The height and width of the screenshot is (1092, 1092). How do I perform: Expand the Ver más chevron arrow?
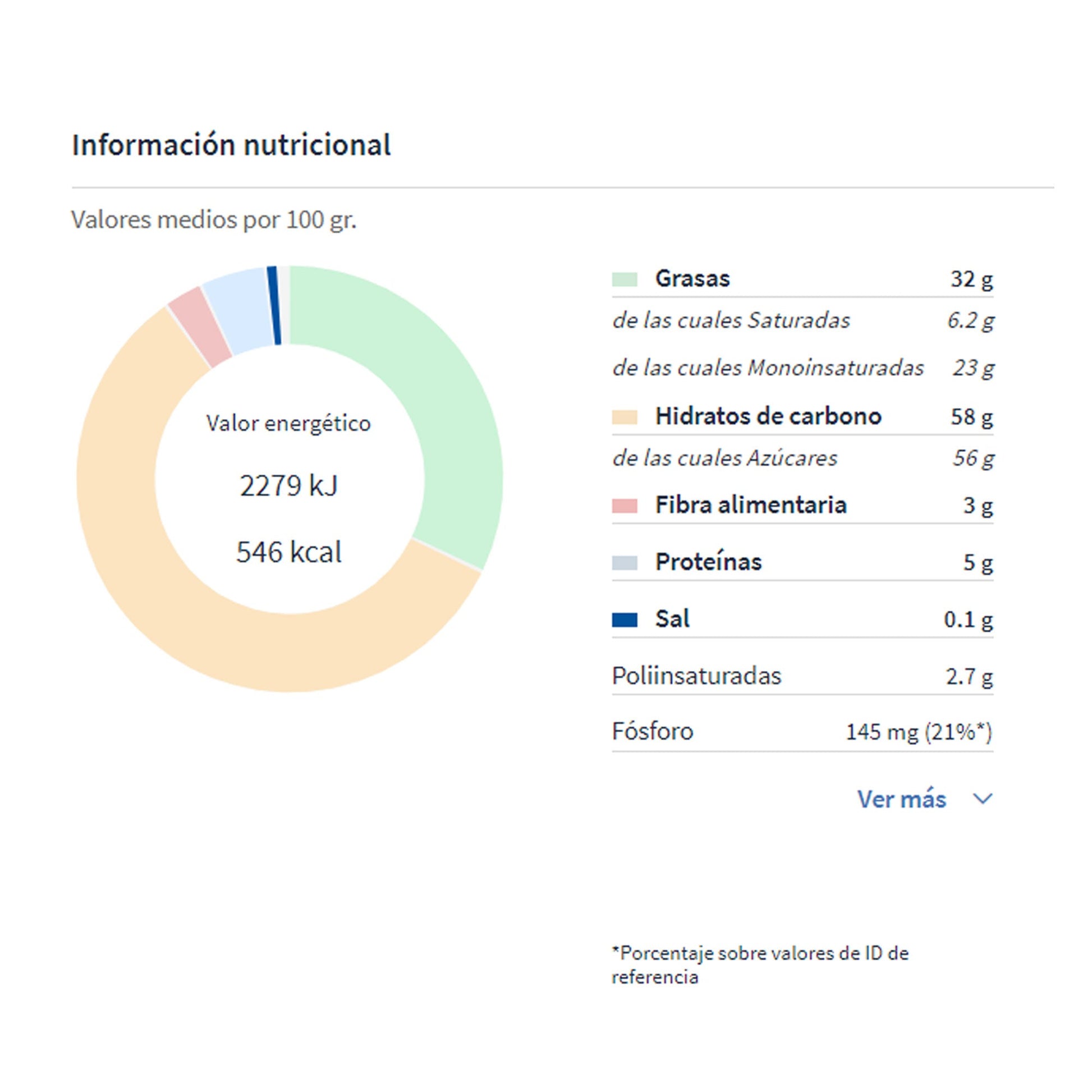click(983, 799)
